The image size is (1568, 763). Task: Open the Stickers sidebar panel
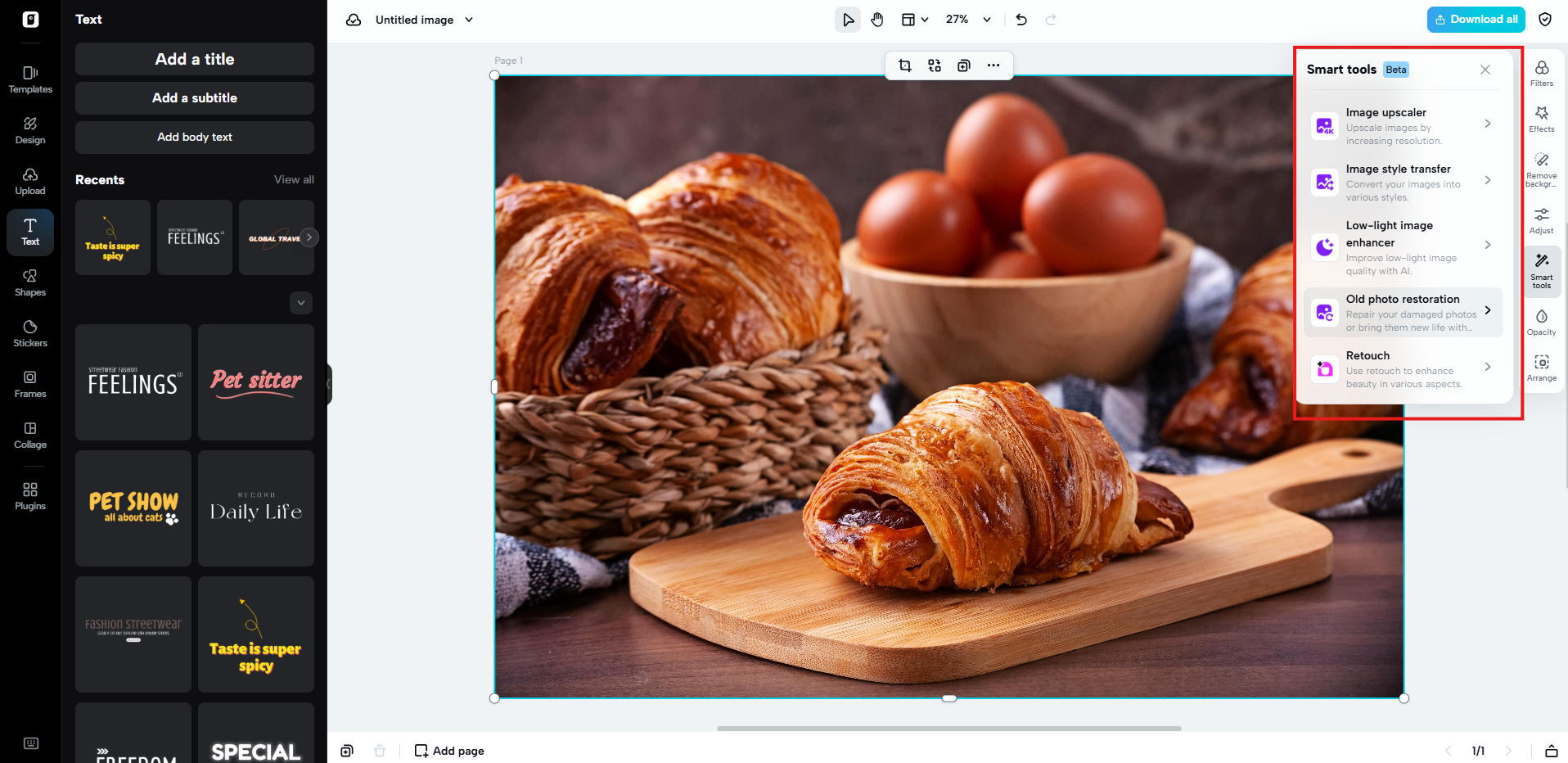coord(30,333)
